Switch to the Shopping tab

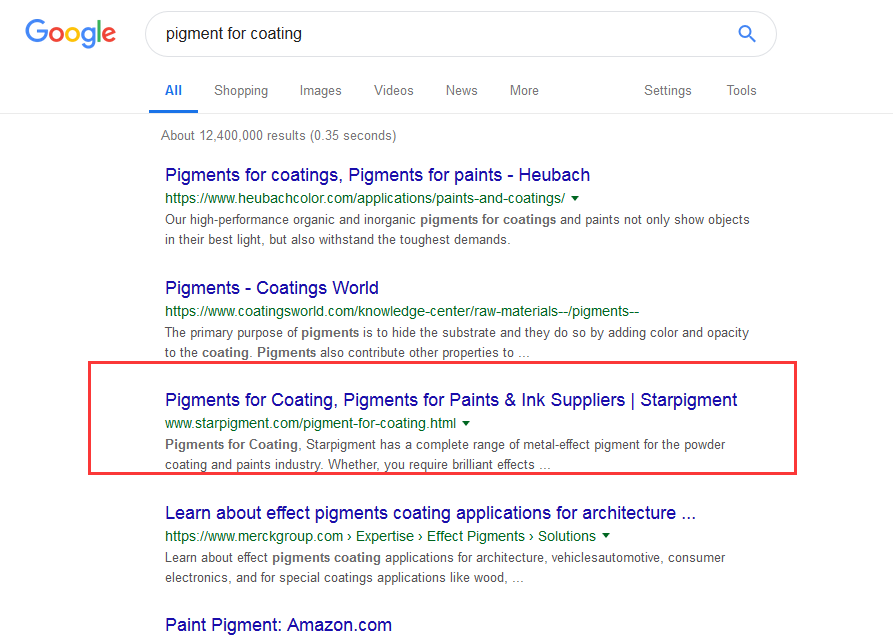(x=241, y=91)
